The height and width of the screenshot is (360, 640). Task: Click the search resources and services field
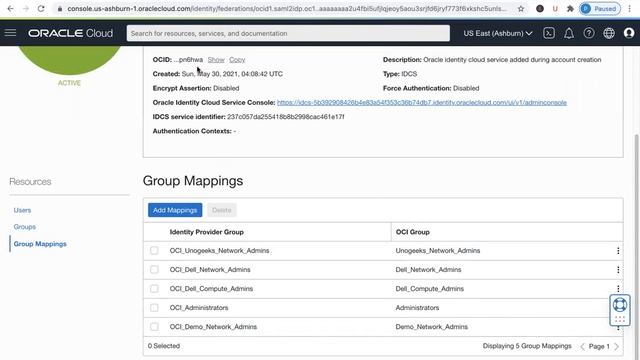[288, 33]
